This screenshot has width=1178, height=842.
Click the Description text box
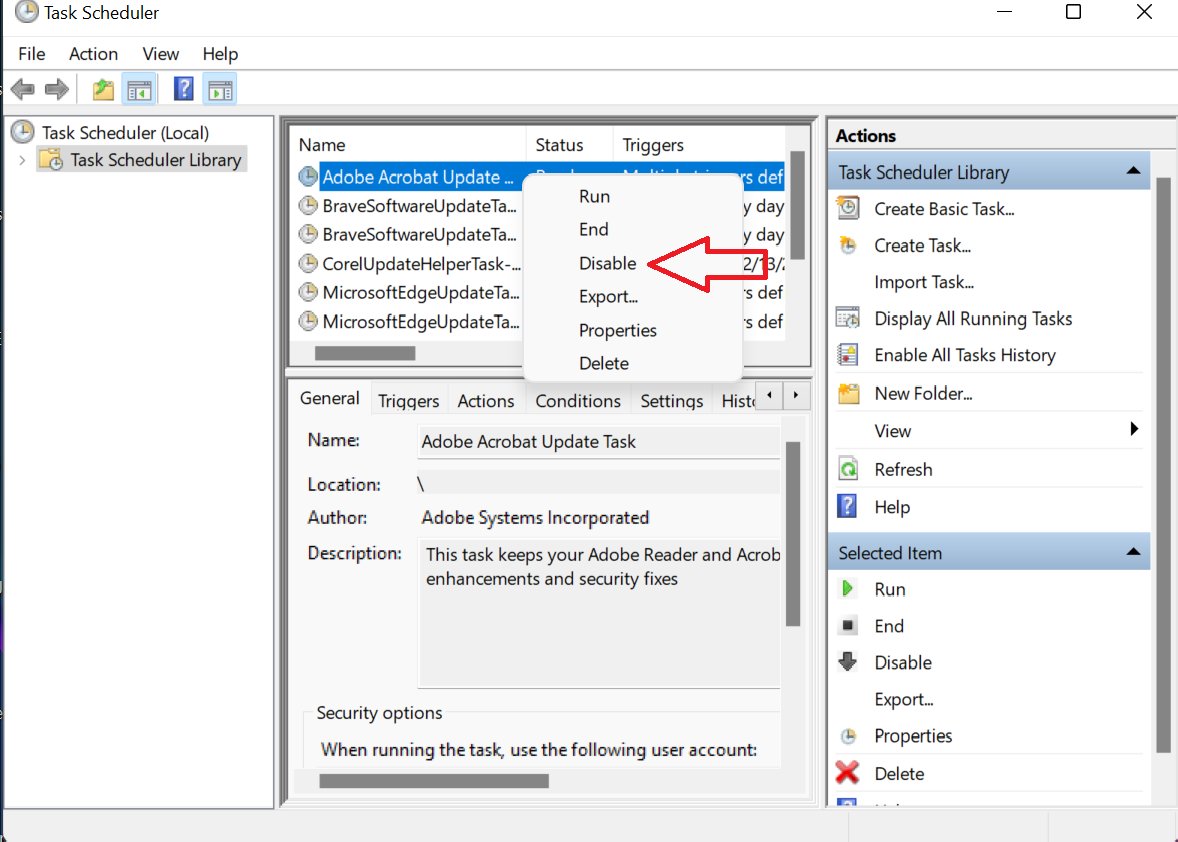point(599,613)
